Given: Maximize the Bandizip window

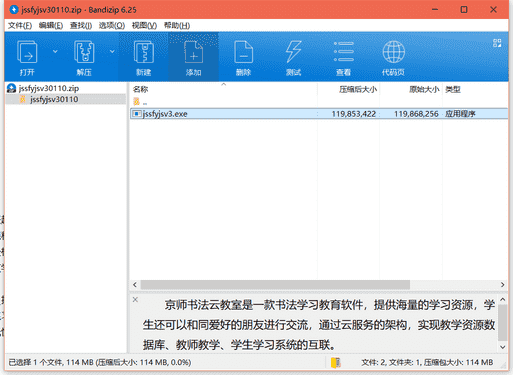Looking at the screenshot, I should 464,10.
